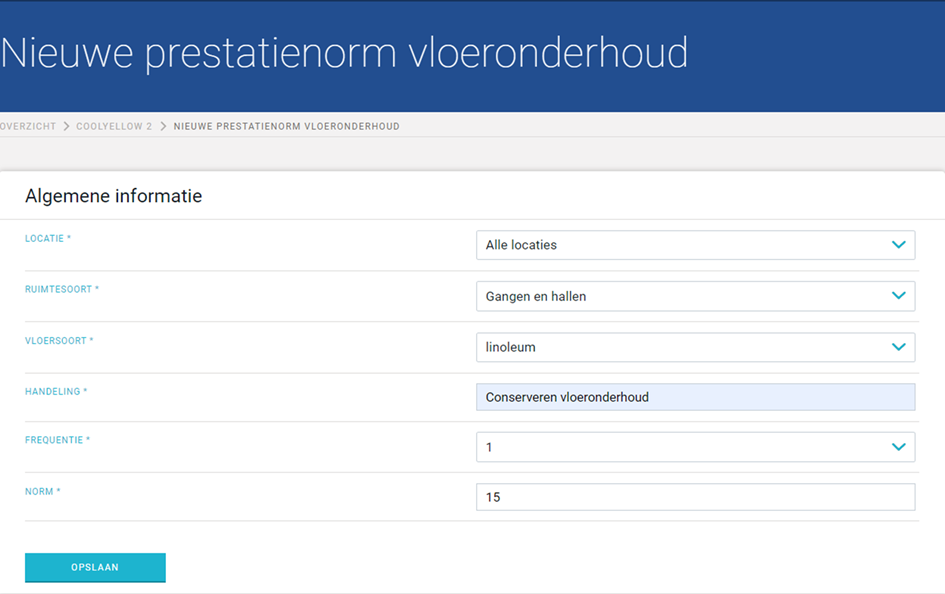The height and width of the screenshot is (594, 945).
Task: Expand the 'Gangen en hallen' room type dropdown
Action: (695, 296)
